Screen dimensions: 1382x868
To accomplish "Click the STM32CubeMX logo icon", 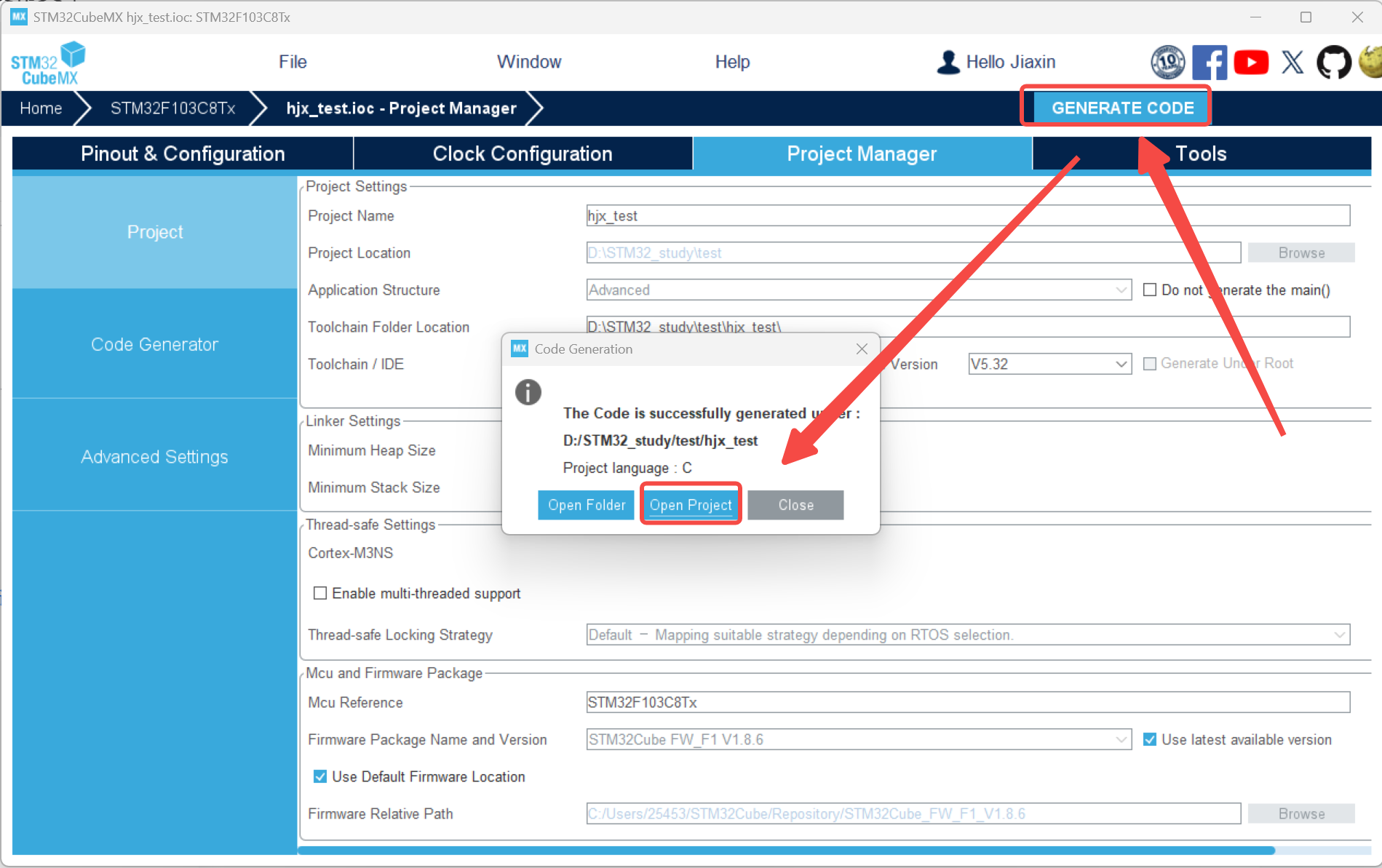I will point(48,63).
